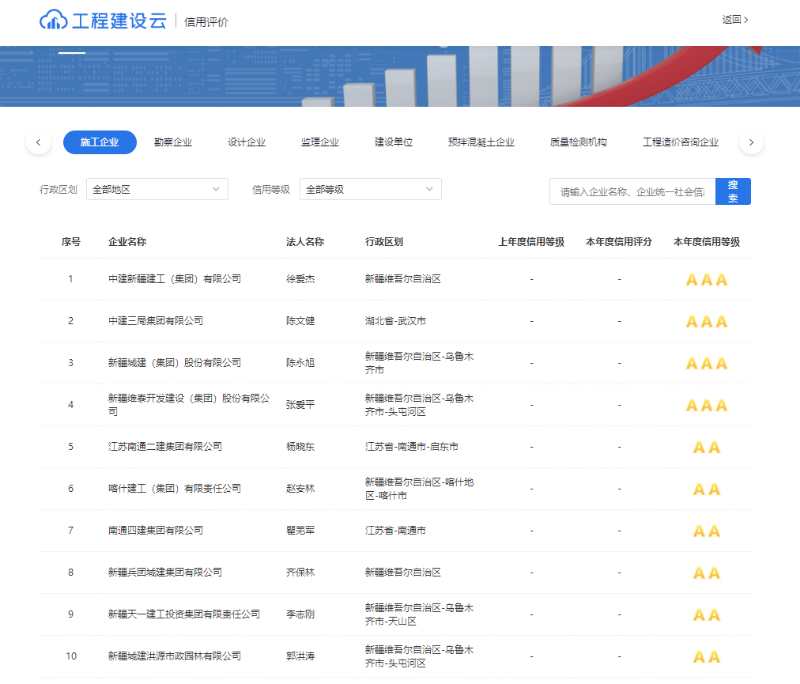Click the blue 搜索 search button
This screenshot has height=684, width=800.
click(x=732, y=190)
